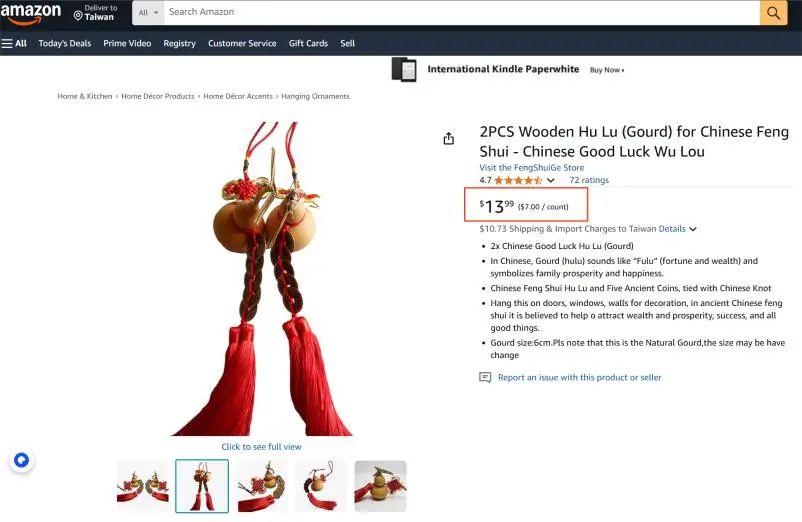802x522 pixels.
Task: Click Hanging Ornaments breadcrumb
Action: [x=315, y=96]
